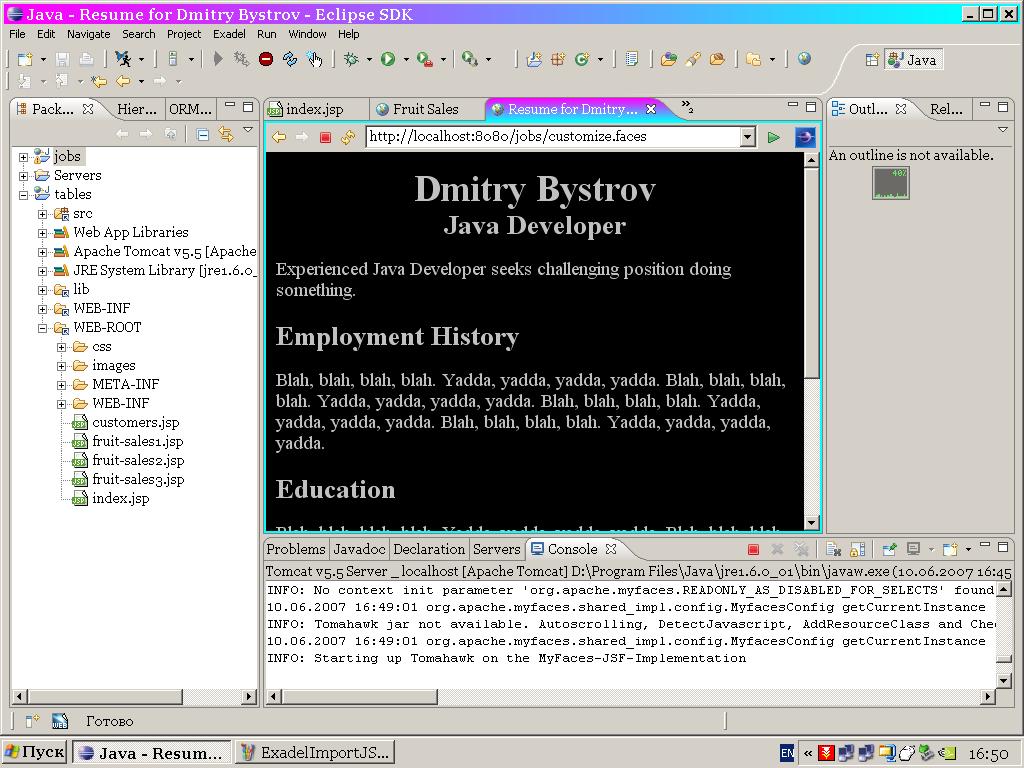
Task: Click the browser URL address field
Action: pos(553,136)
